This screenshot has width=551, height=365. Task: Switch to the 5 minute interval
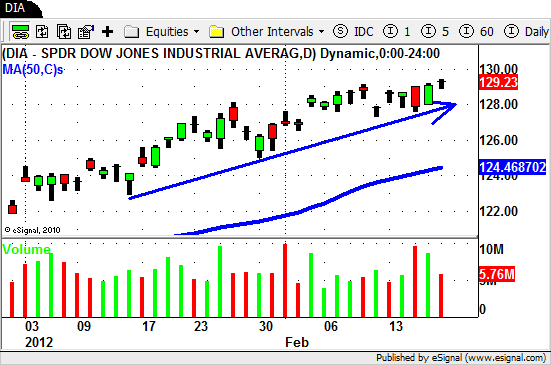pos(435,32)
